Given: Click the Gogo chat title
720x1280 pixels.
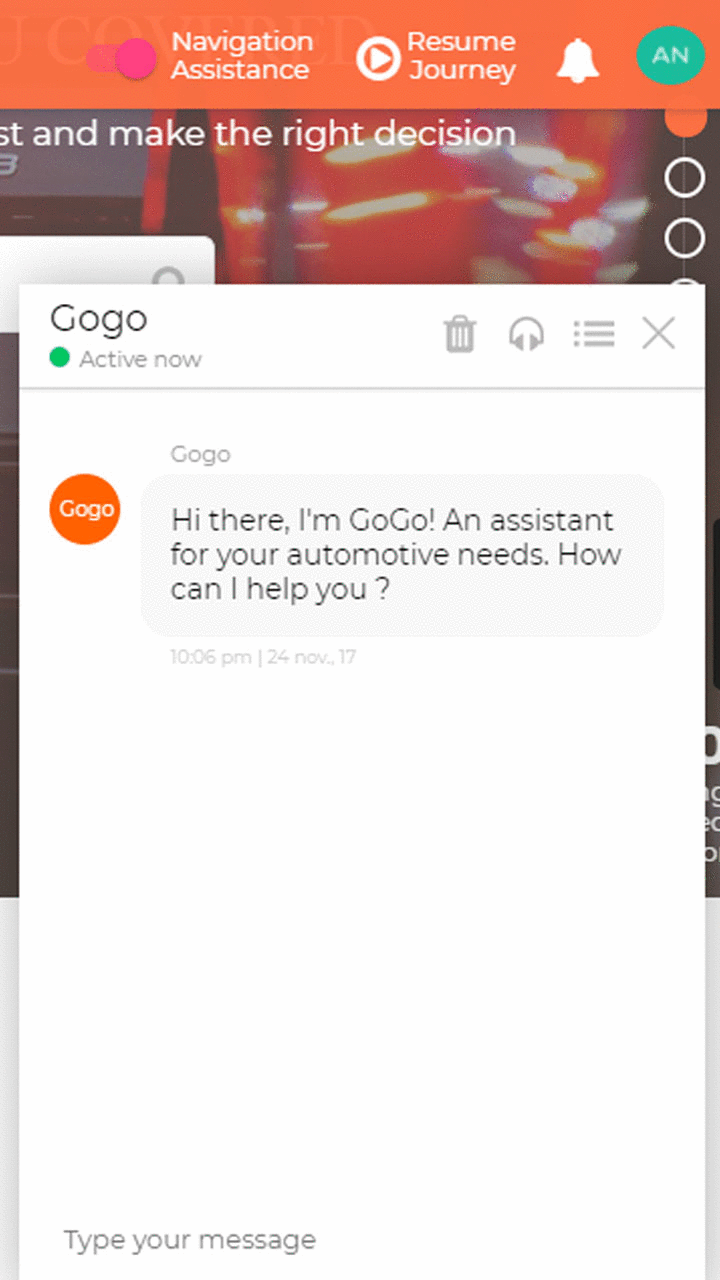Looking at the screenshot, I should 99,319.
